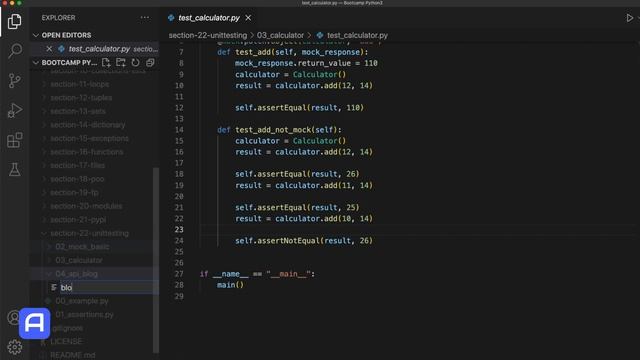Open the Run and Debug view
The image size is (640, 360).
pos(15,110)
